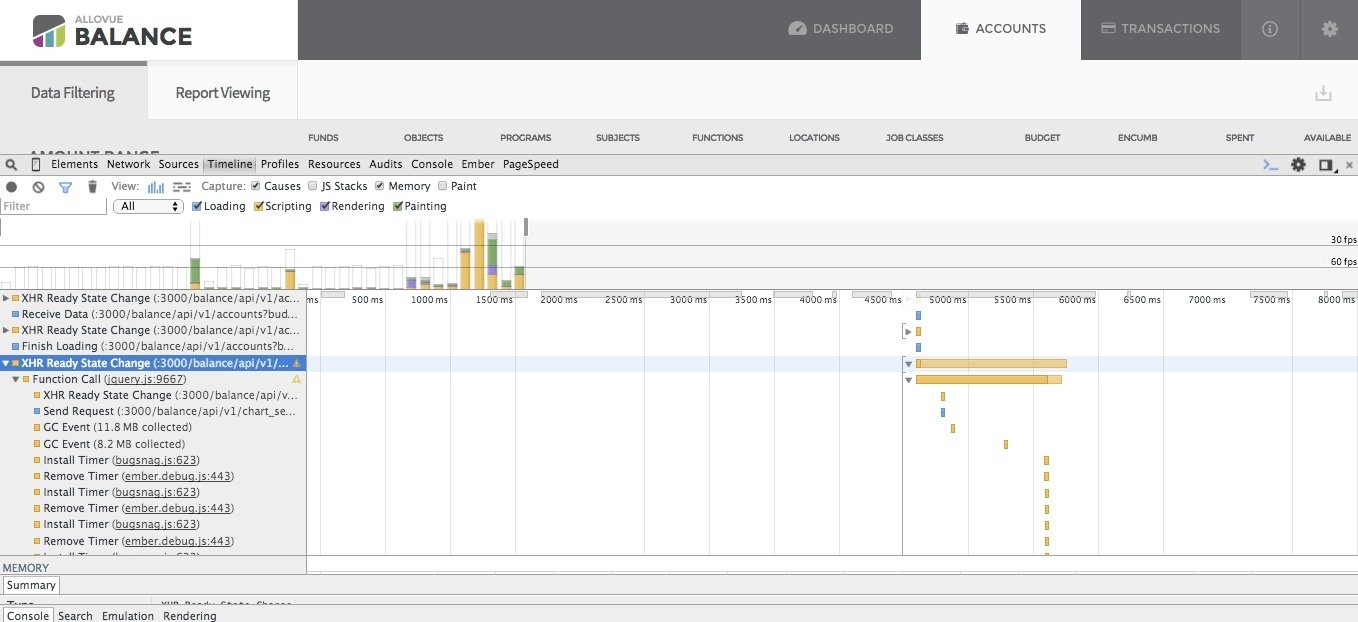Click the info icon in app header

click(x=1270, y=29)
